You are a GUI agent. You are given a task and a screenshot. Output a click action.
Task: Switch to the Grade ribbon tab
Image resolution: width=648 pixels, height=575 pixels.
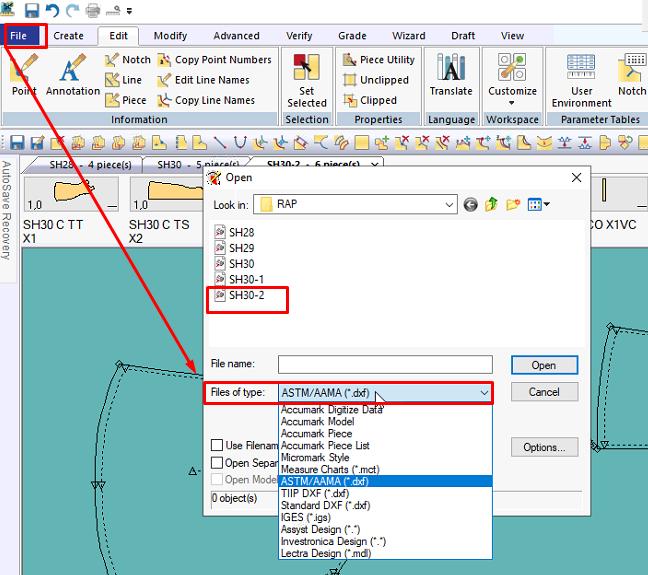point(352,36)
